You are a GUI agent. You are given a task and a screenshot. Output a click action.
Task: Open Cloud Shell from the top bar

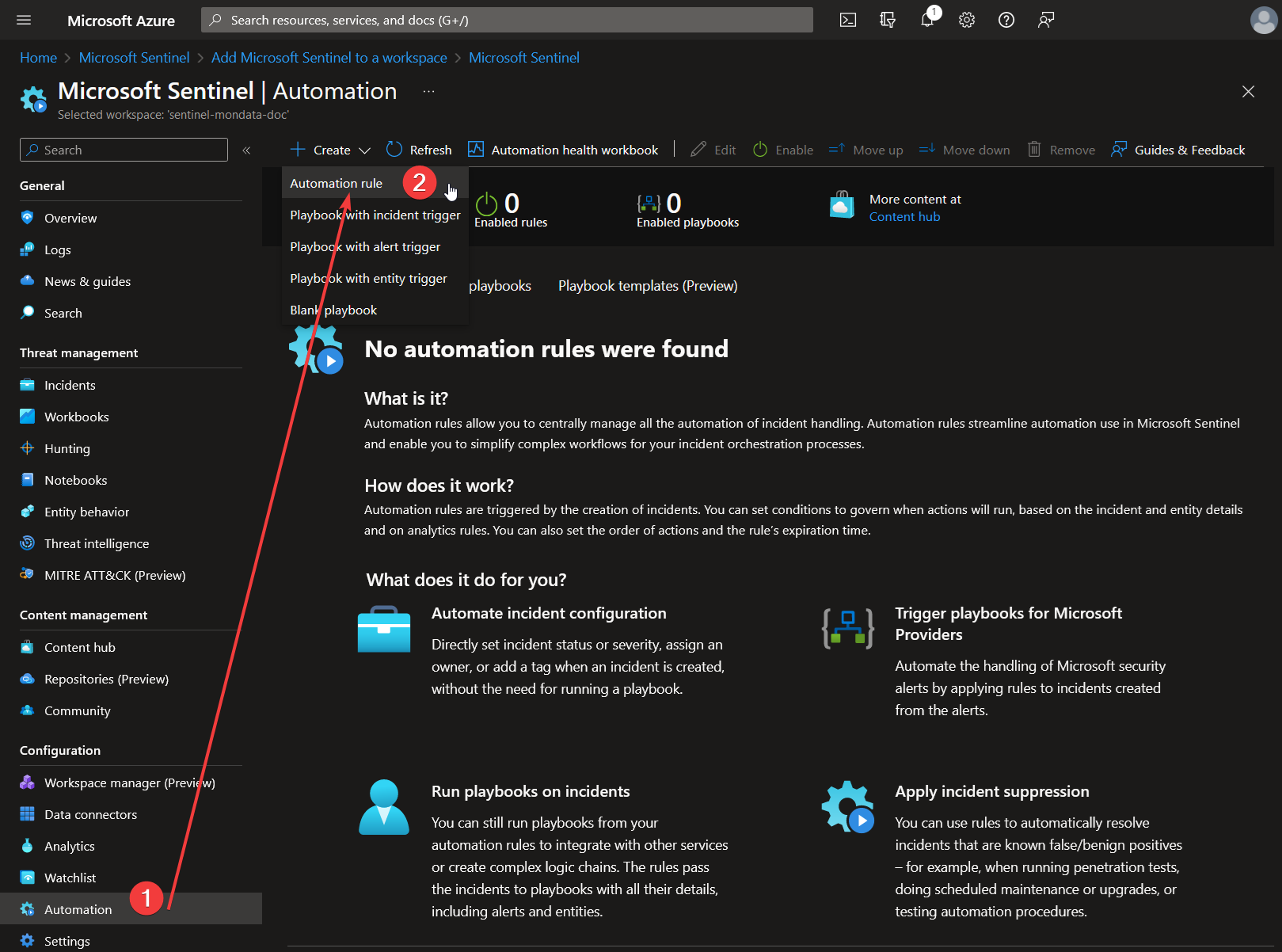pos(848,20)
